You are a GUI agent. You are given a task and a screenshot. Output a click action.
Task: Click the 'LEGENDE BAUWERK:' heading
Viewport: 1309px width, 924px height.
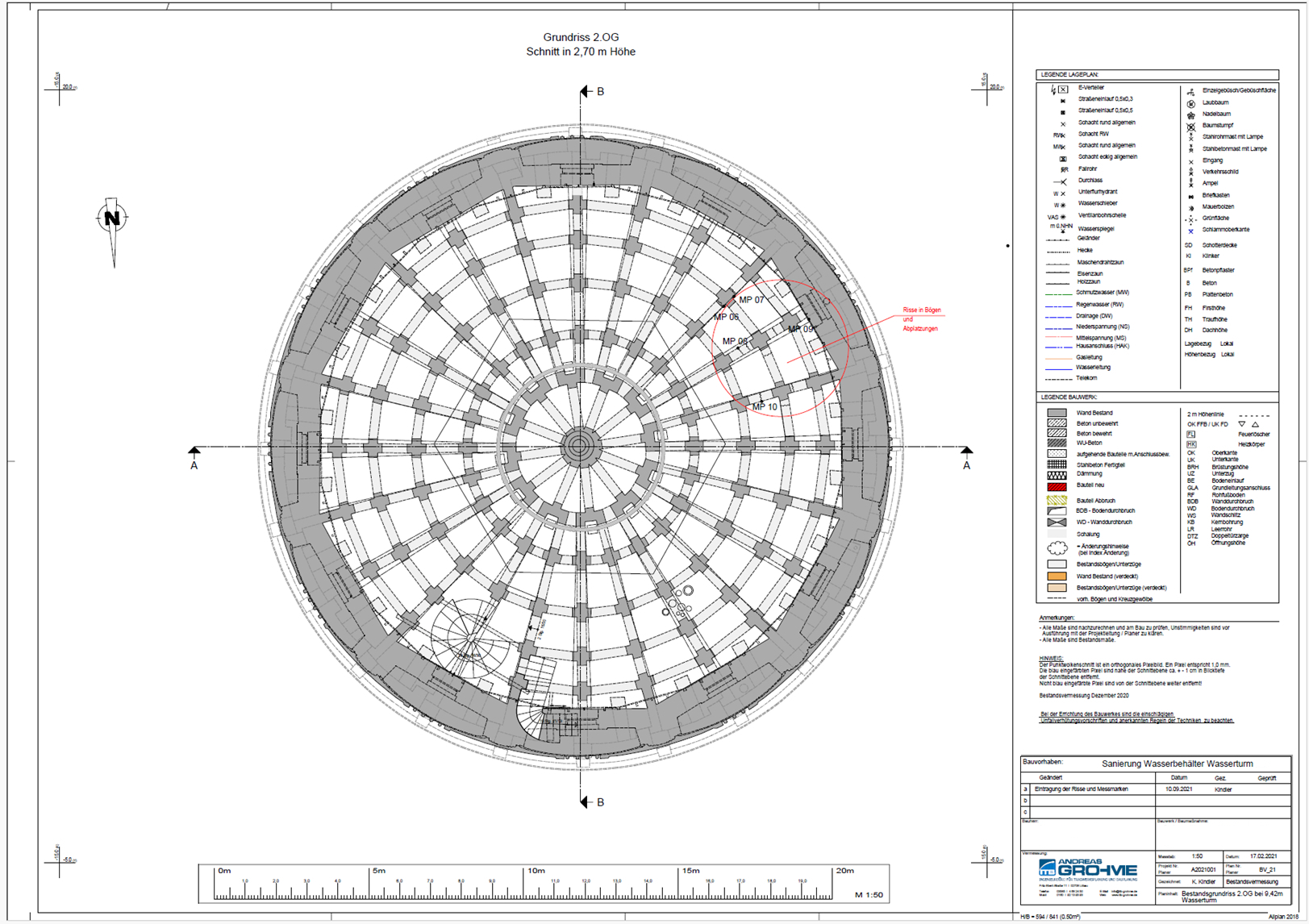tap(1069, 397)
